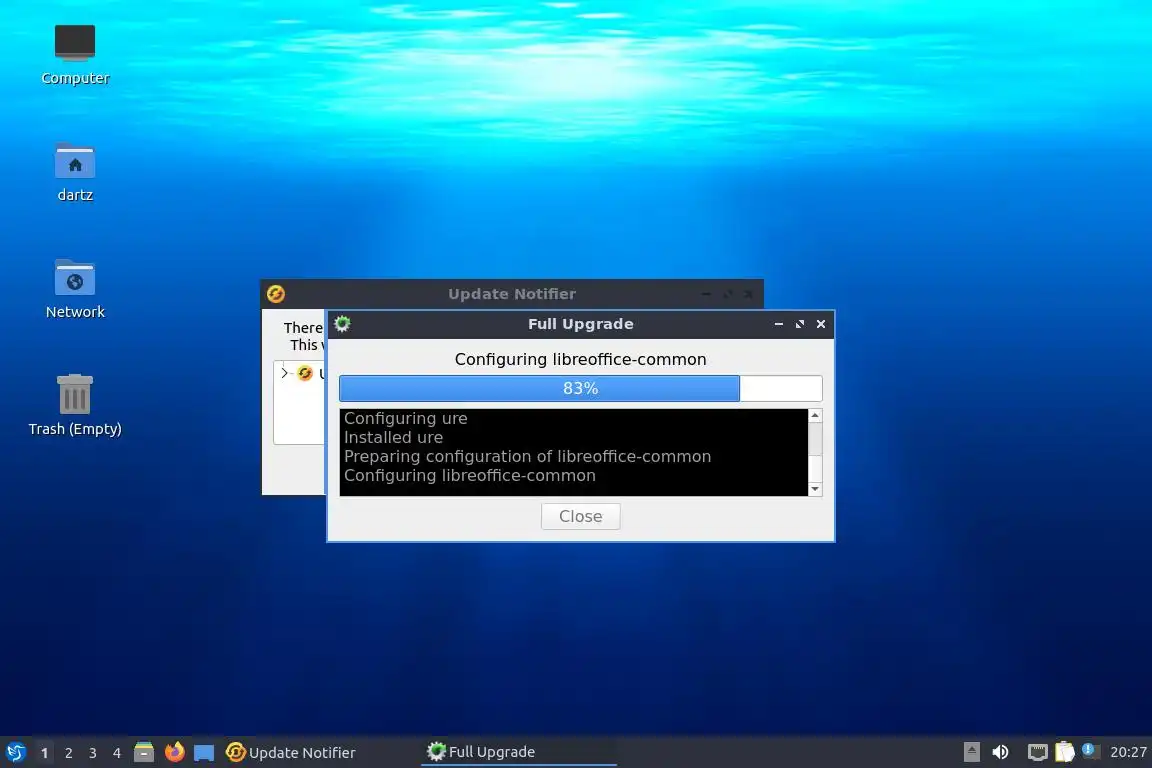Screen dimensions: 1152x768
Task: Launch Firefox from the taskbar
Action: [x=174, y=752]
